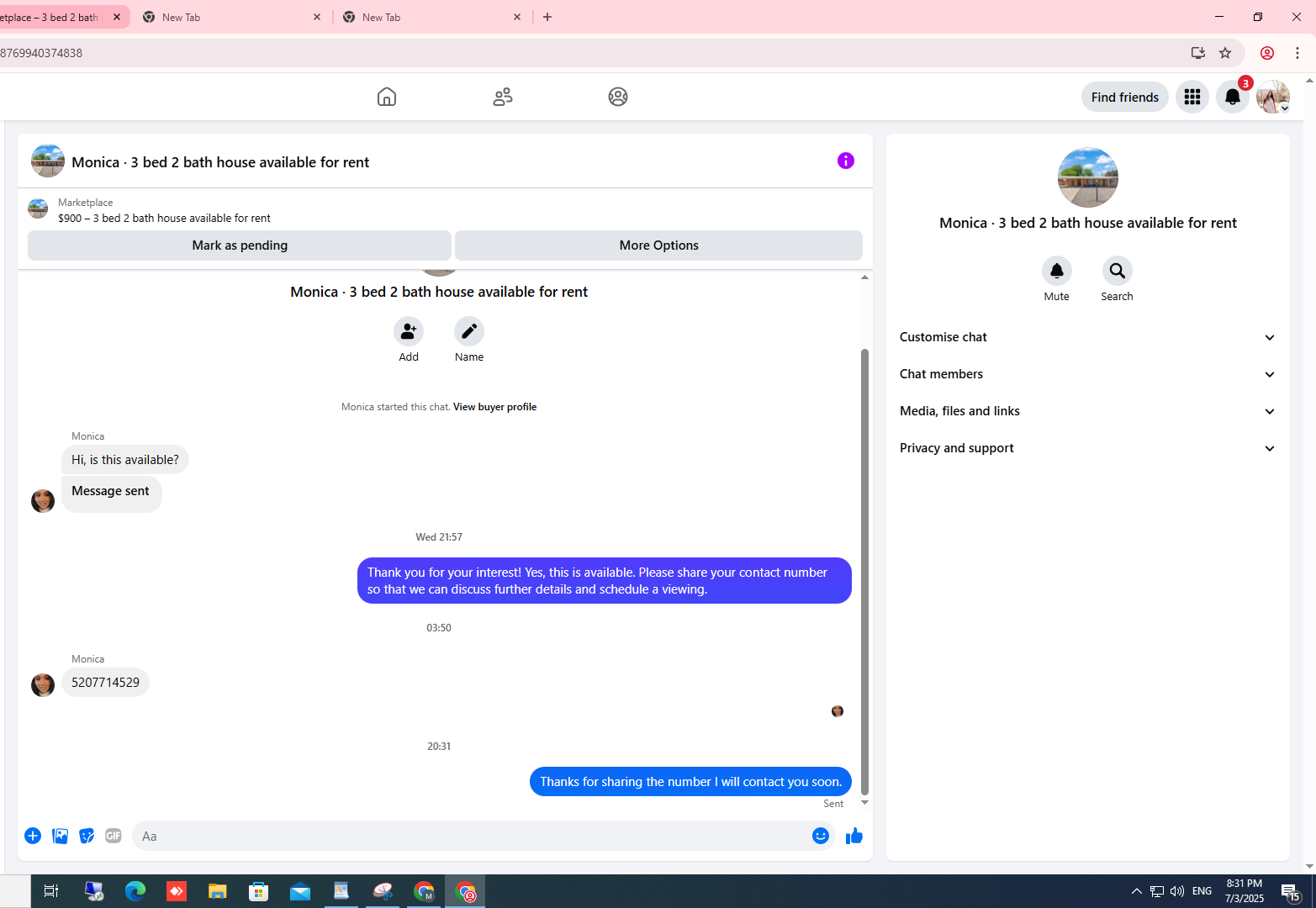
Task: Choose a GIF icon in composer
Action: [x=114, y=836]
